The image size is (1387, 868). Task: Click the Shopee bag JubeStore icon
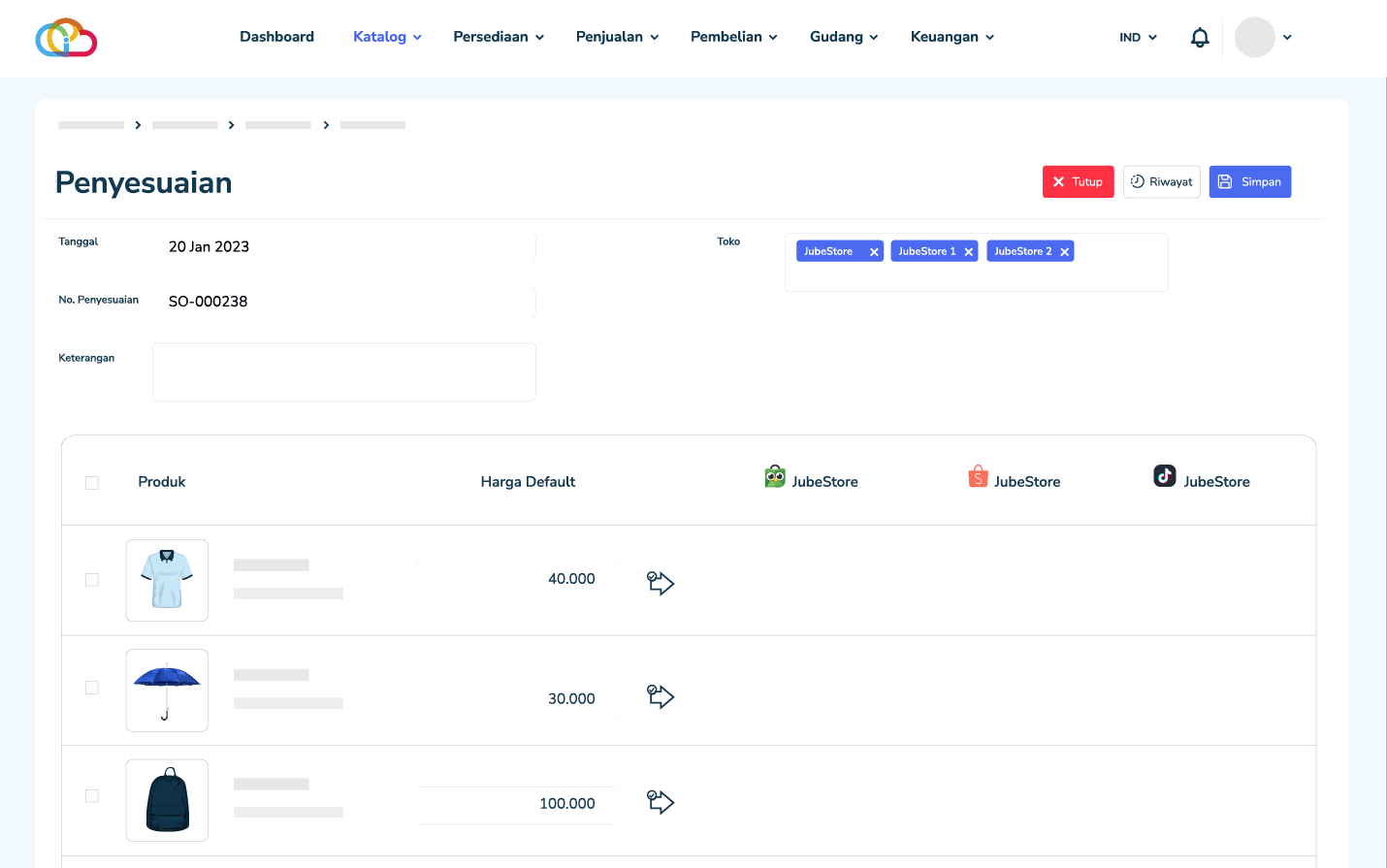(x=978, y=476)
